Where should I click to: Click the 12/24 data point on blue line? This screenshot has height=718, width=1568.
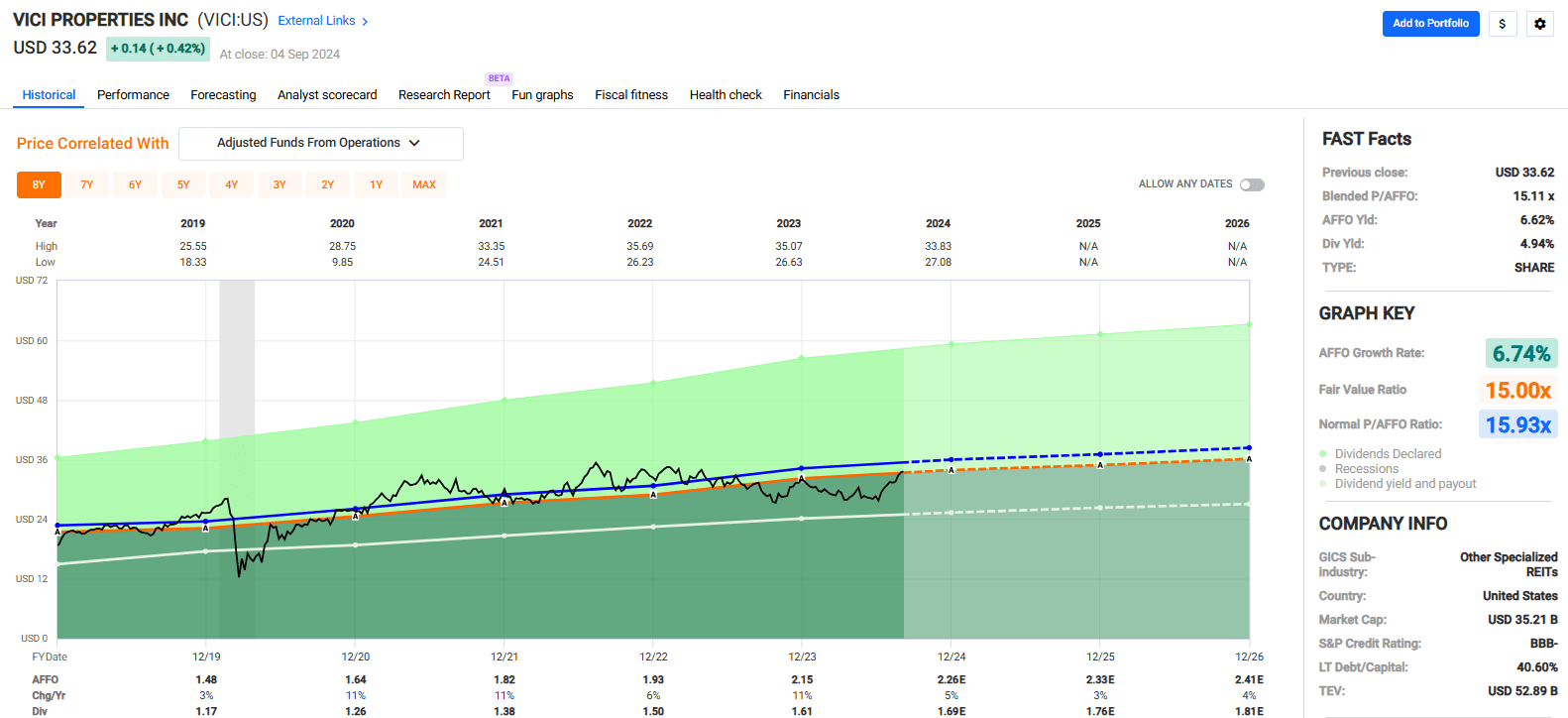click(x=951, y=459)
